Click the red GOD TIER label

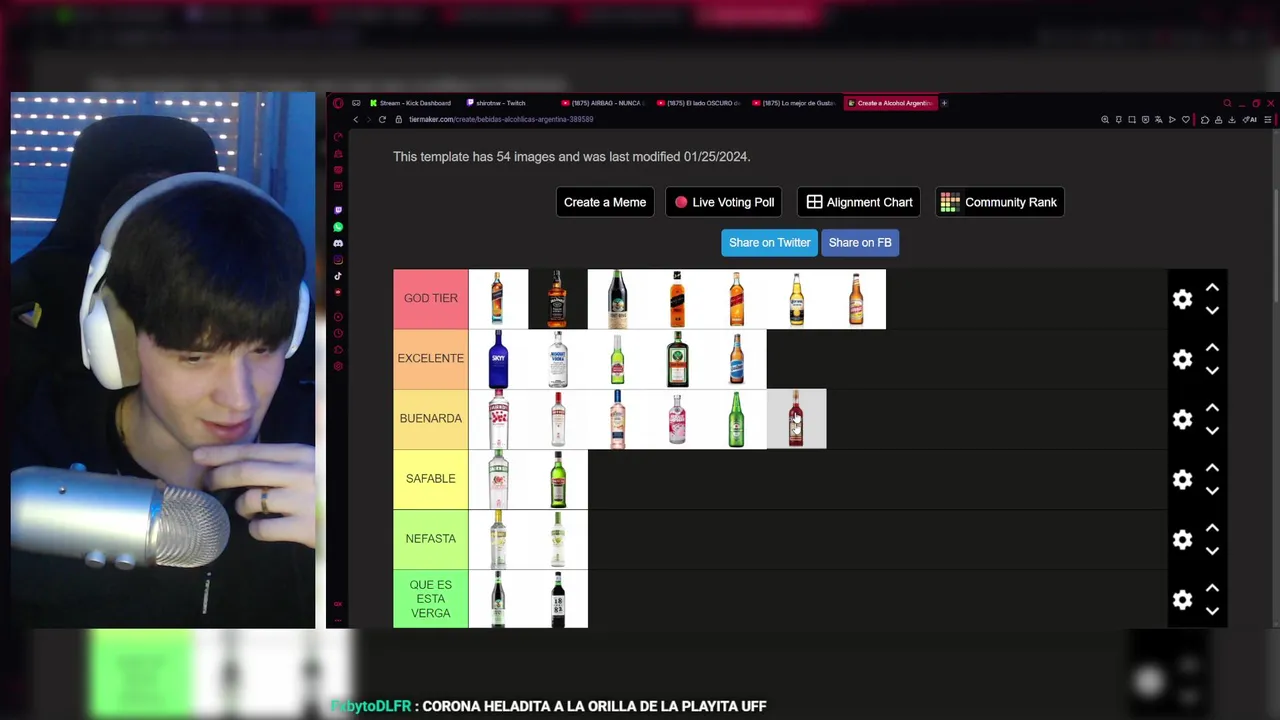[431, 299]
